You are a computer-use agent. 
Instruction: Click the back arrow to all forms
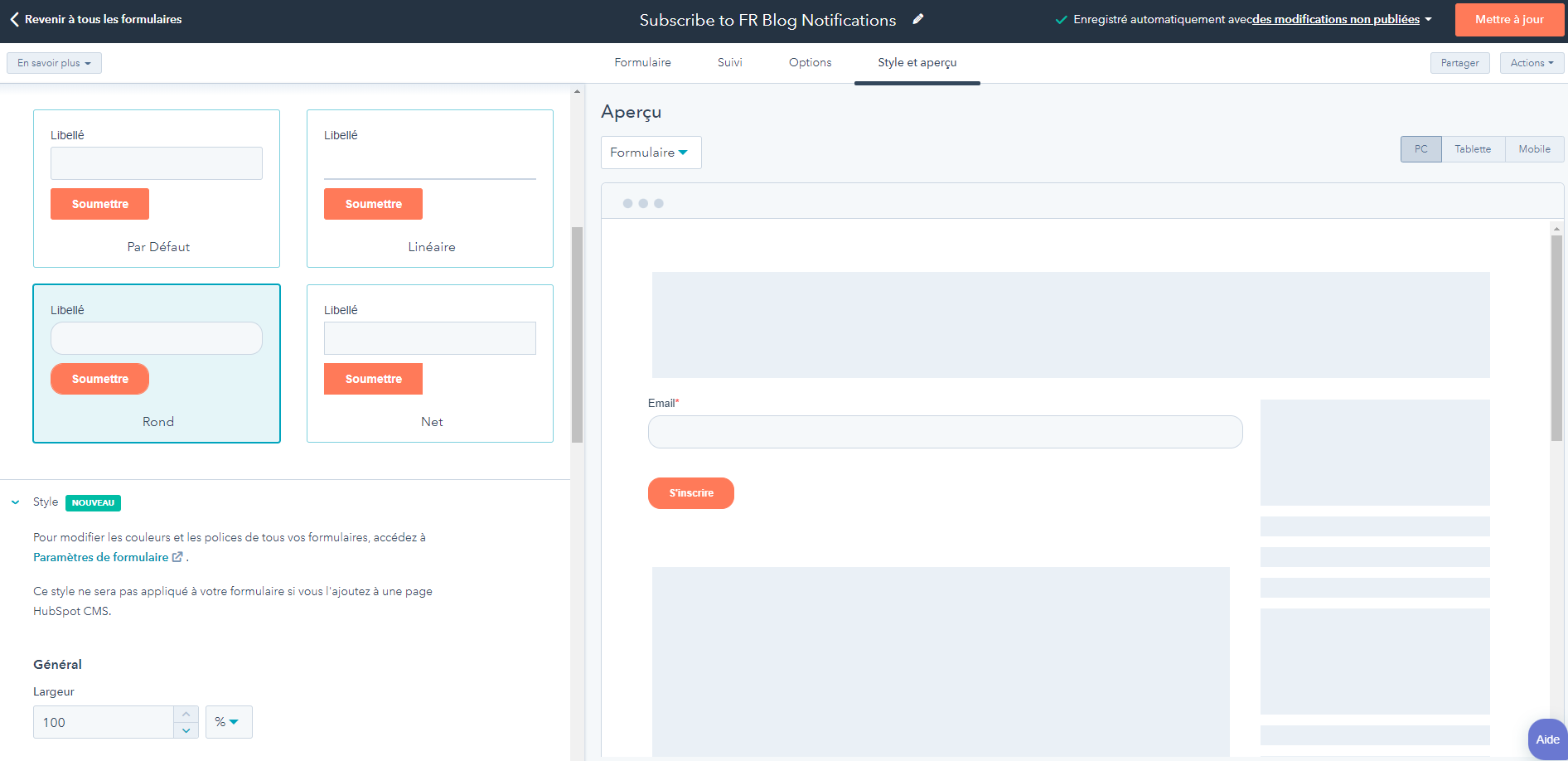14,19
